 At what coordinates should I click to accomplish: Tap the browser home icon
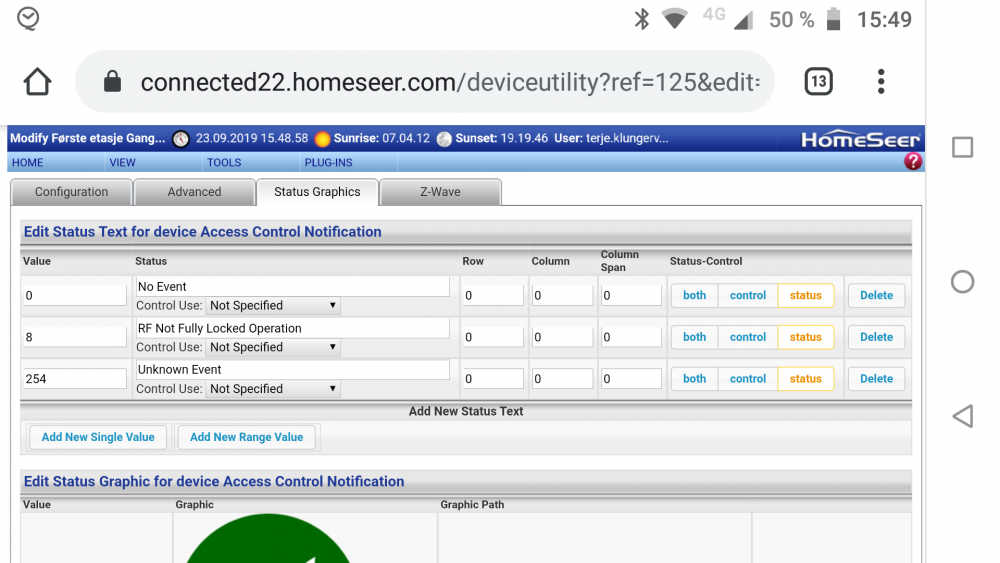(x=37, y=82)
